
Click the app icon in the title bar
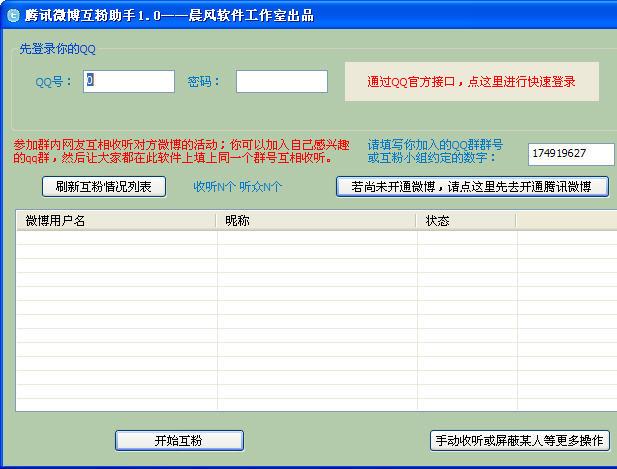13,15
